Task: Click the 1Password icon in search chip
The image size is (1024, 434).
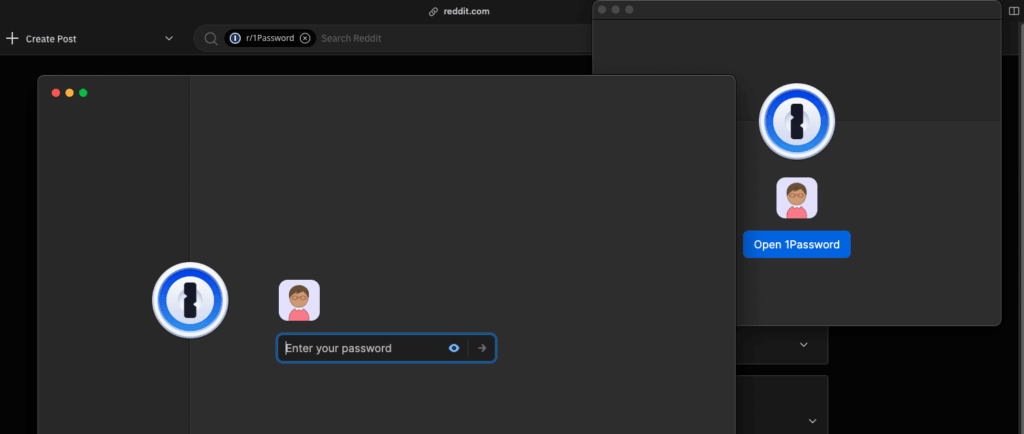Action: click(235, 39)
